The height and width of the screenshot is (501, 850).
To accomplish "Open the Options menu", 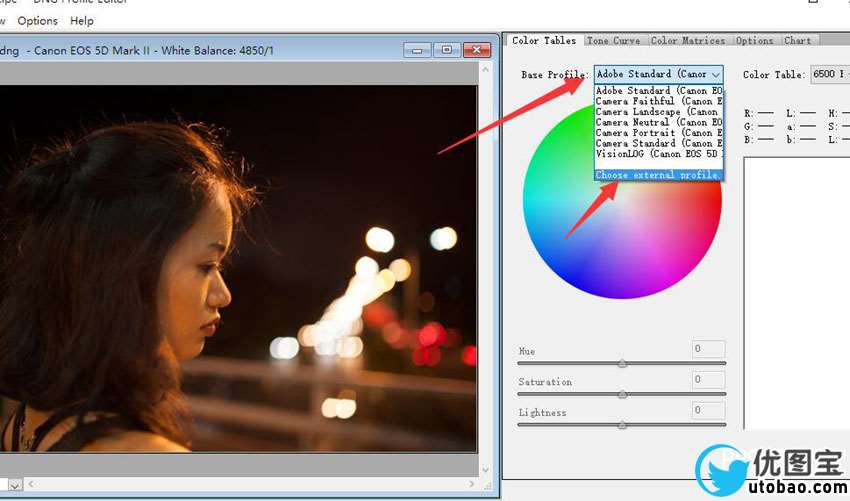I will point(37,21).
